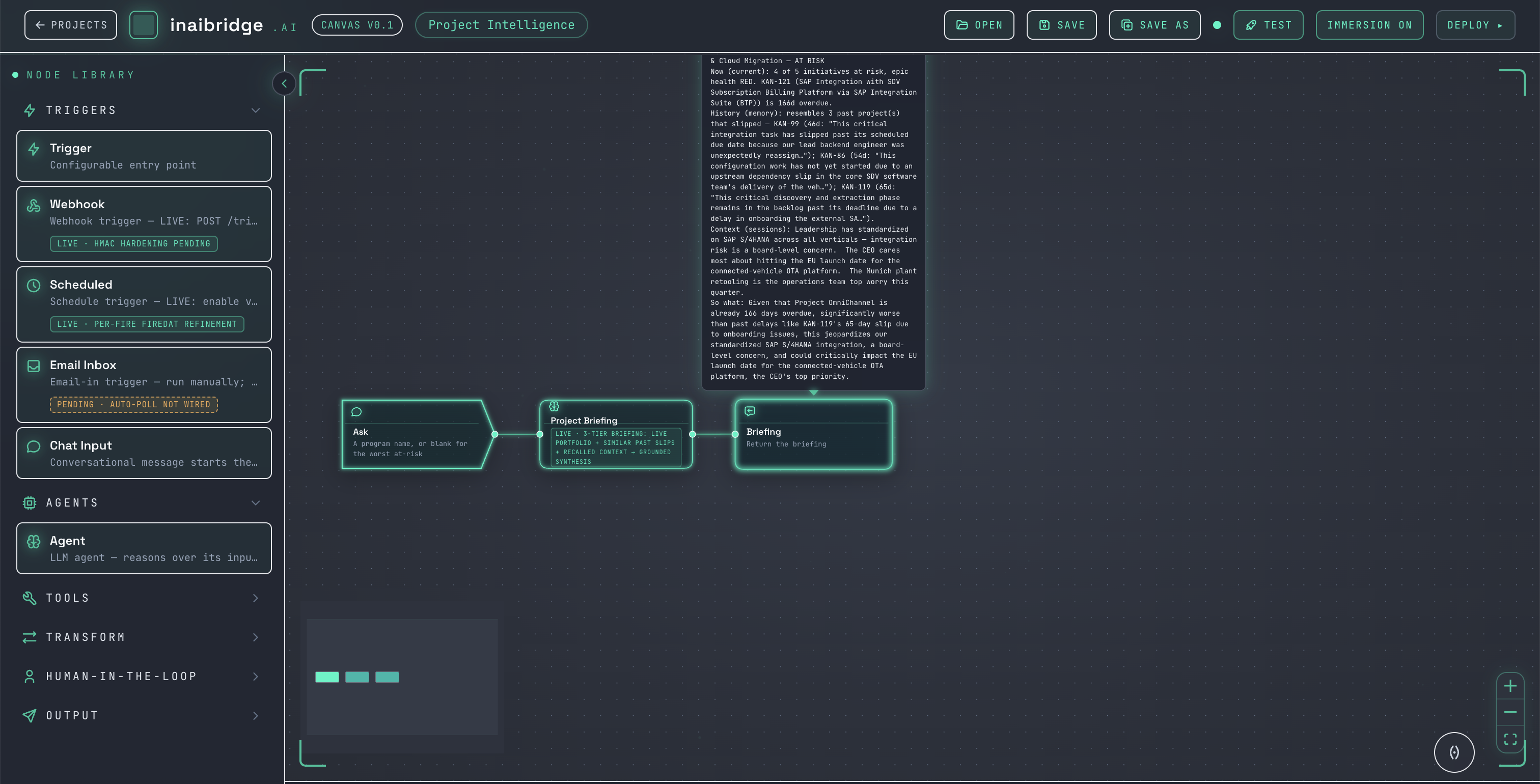1540x784 pixels.
Task: Click the Trigger lightning bolt icon
Action: point(34,149)
